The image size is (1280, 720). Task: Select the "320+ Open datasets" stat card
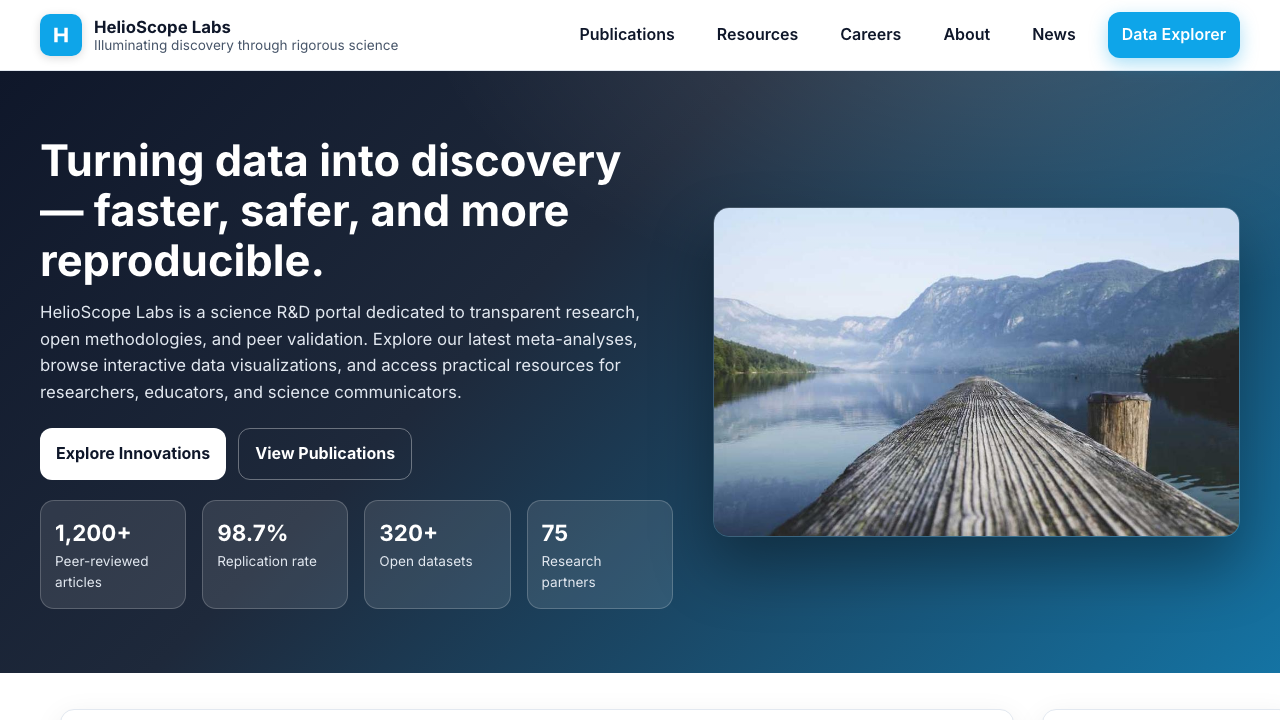(x=437, y=554)
